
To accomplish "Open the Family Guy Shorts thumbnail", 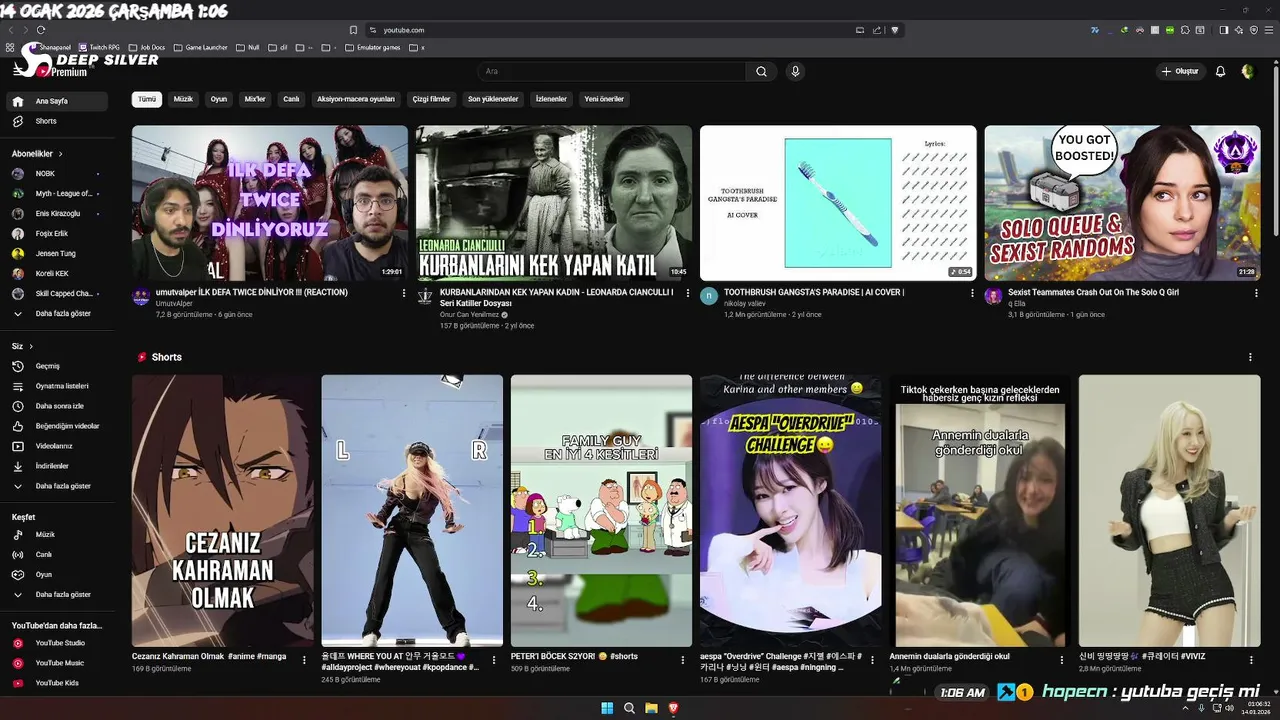I will click(x=601, y=510).
